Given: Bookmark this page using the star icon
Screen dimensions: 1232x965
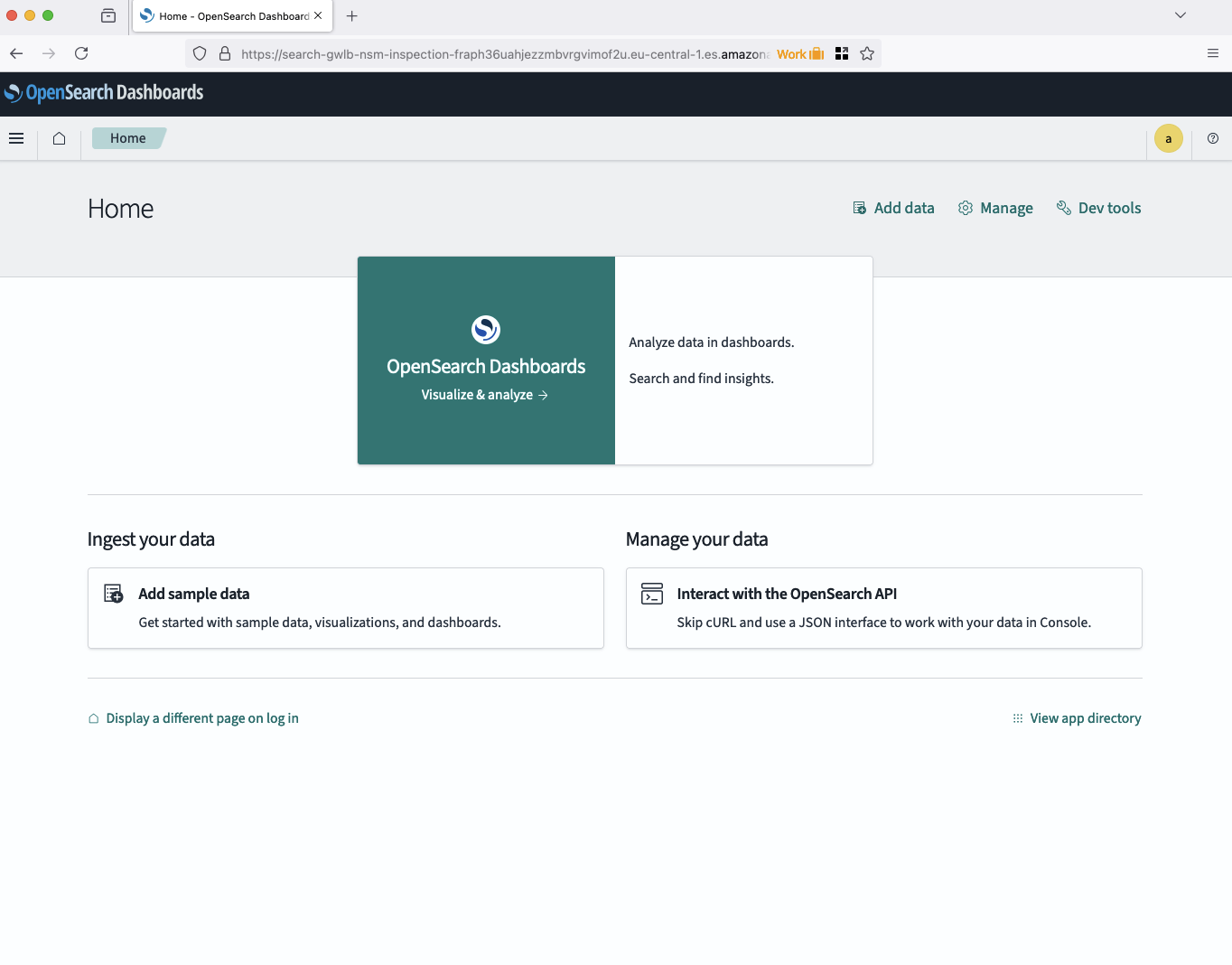Looking at the screenshot, I should (x=867, y=53).
